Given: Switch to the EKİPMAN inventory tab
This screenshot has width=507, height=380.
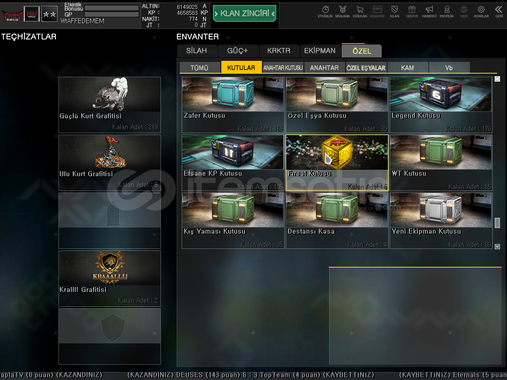Looking at the screenshot, I should point(320,51).
